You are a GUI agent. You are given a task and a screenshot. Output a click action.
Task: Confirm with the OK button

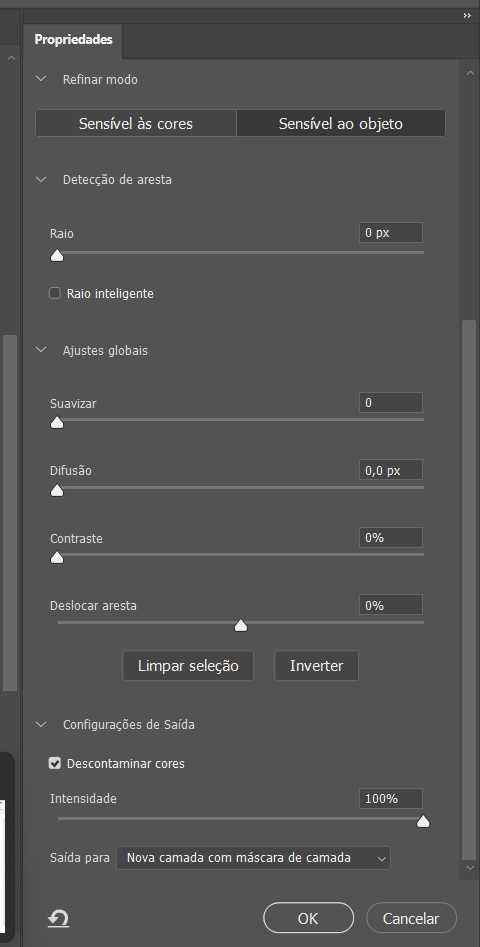(x=309, y=918)
